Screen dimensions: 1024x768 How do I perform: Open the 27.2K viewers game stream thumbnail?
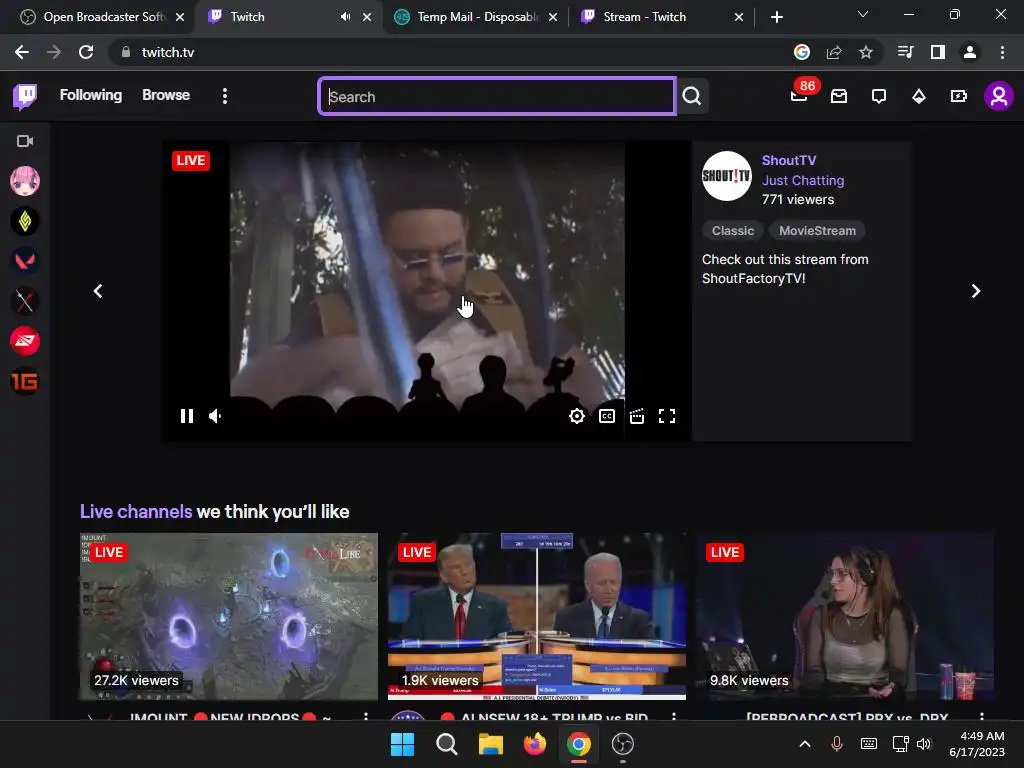coord(229,616)
